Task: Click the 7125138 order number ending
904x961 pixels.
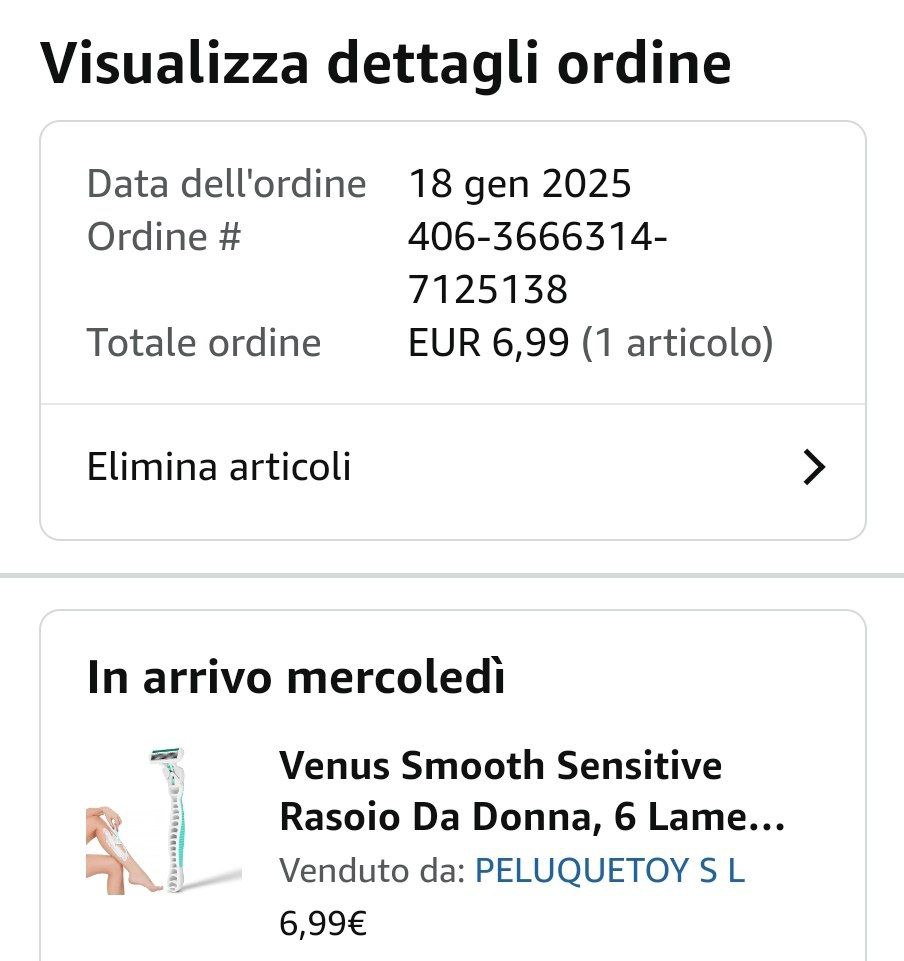Action: click(488, 290)
